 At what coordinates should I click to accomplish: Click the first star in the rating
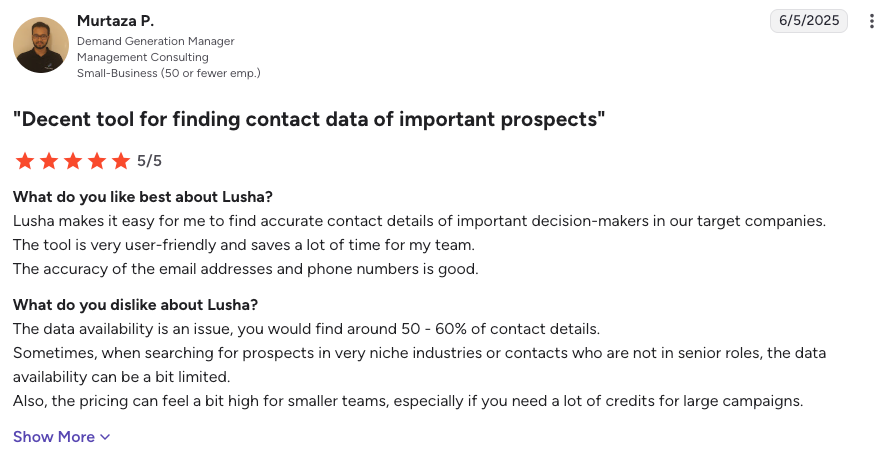click(25, 161)
